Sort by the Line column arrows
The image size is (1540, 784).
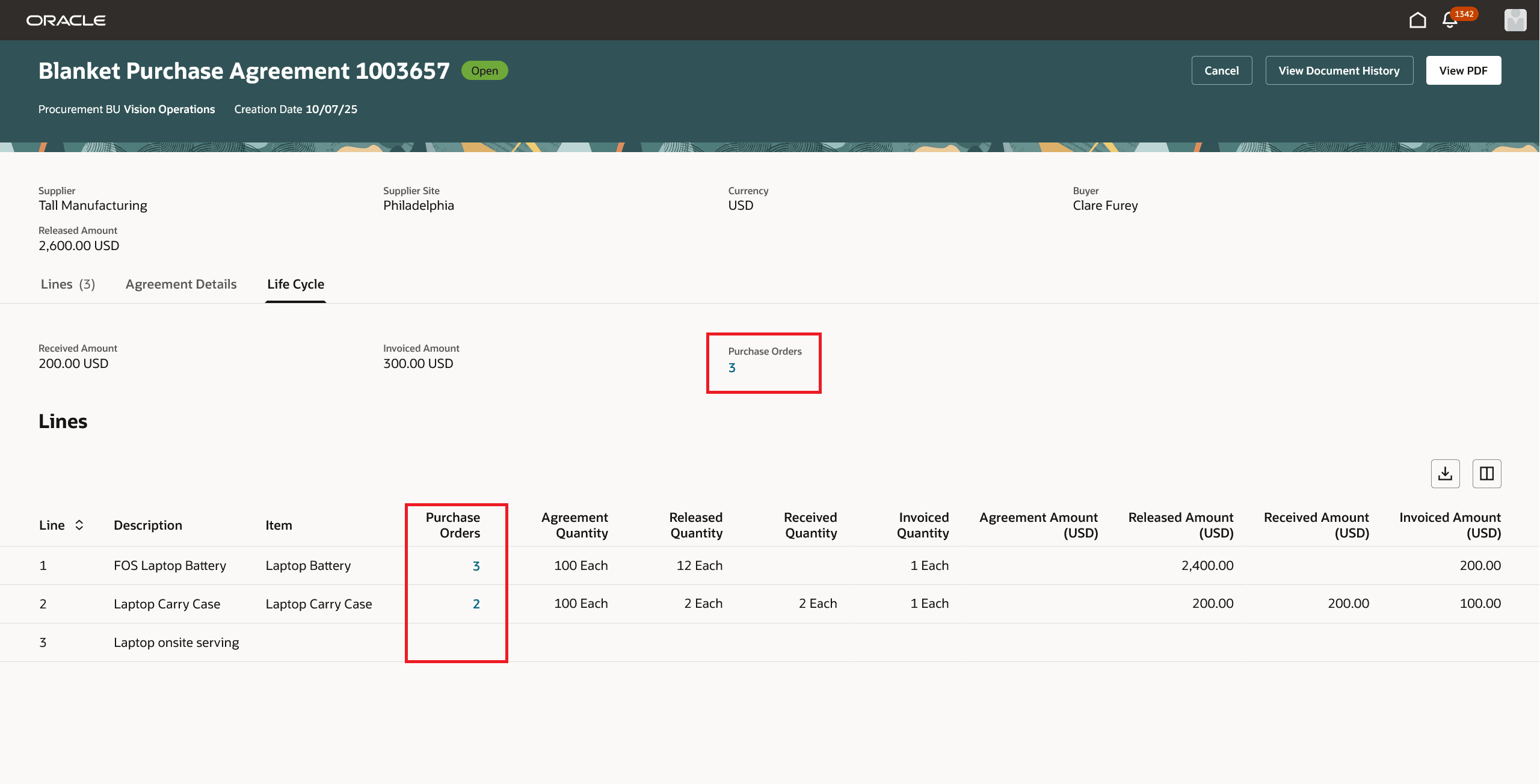[x=79, y=525]
